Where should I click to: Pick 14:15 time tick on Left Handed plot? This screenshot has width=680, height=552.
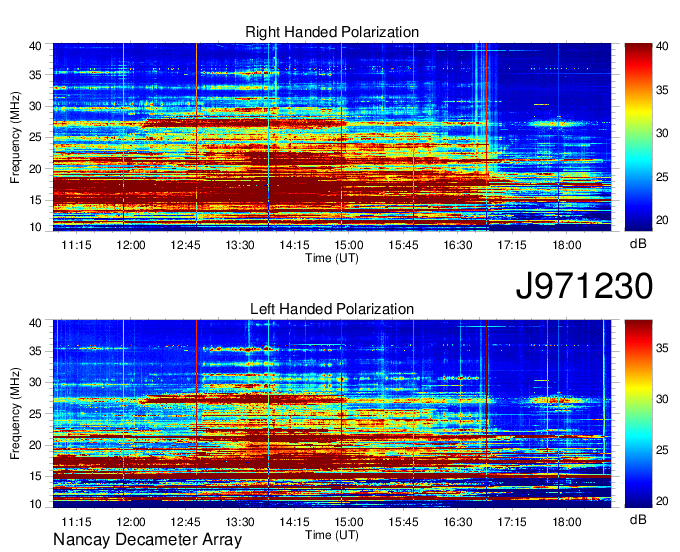pos(294,522)
